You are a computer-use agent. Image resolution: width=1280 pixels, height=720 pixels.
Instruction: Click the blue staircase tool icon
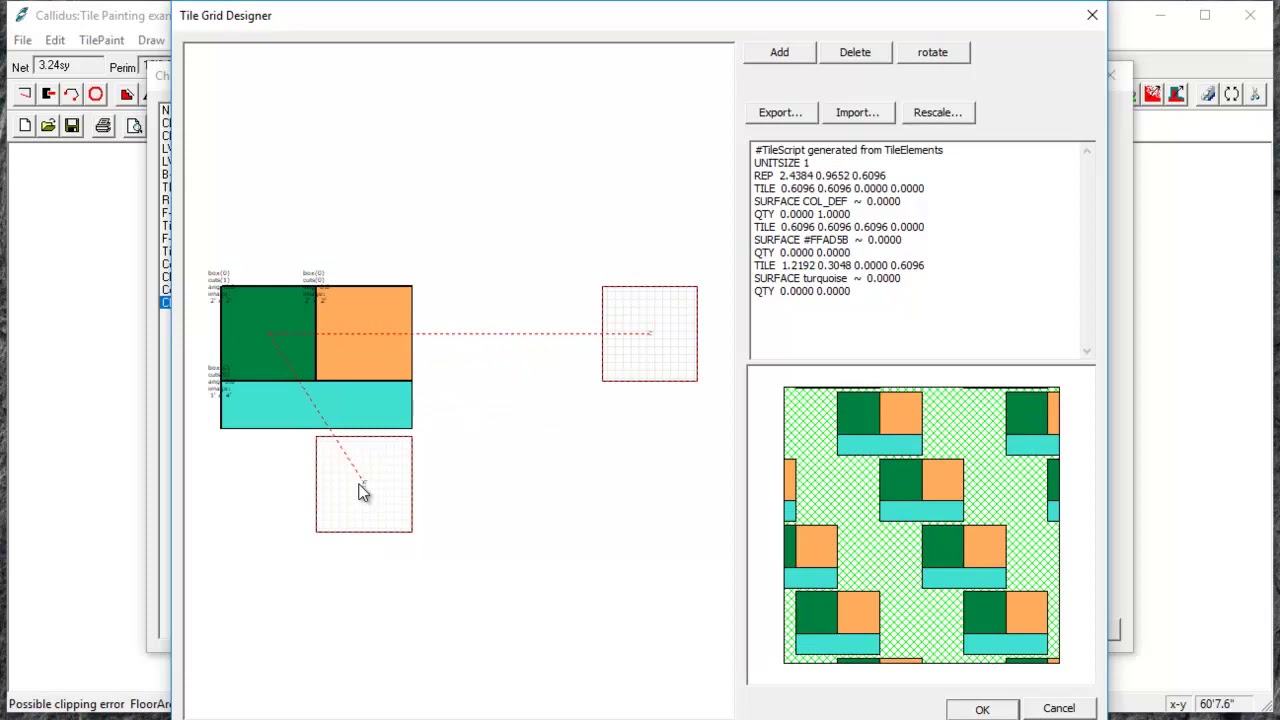[x=1208, y=94]
